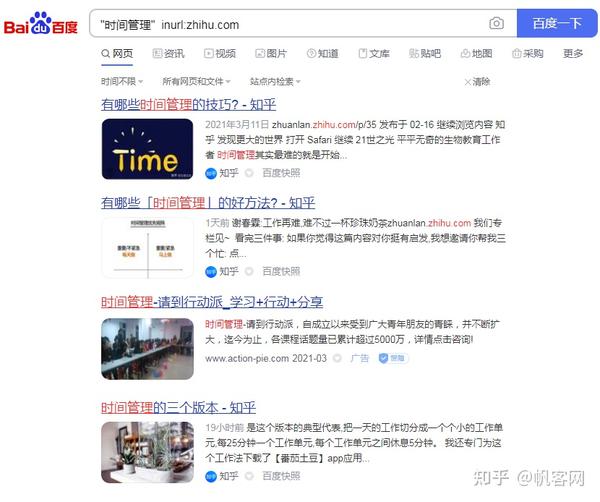The image size is (600, 502).
Task: Open ad result 时间管理-请到行动派
Action: pos(212,302)
